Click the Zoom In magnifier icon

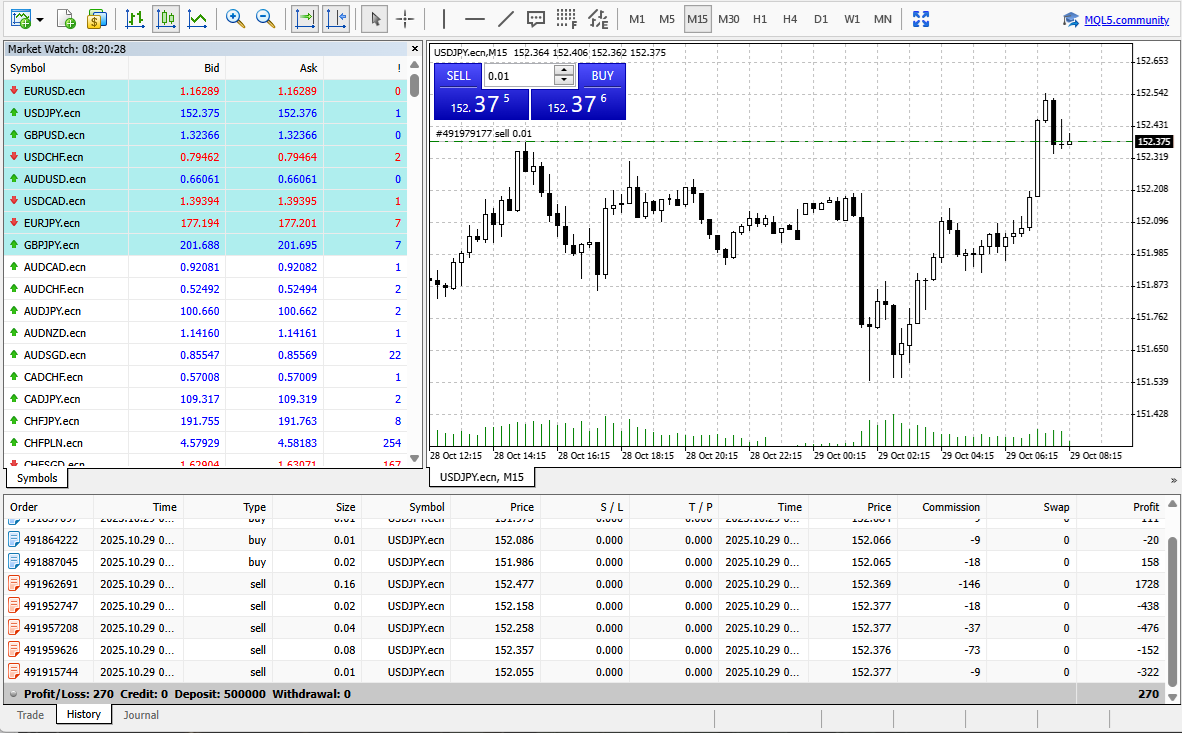(235, 19)
